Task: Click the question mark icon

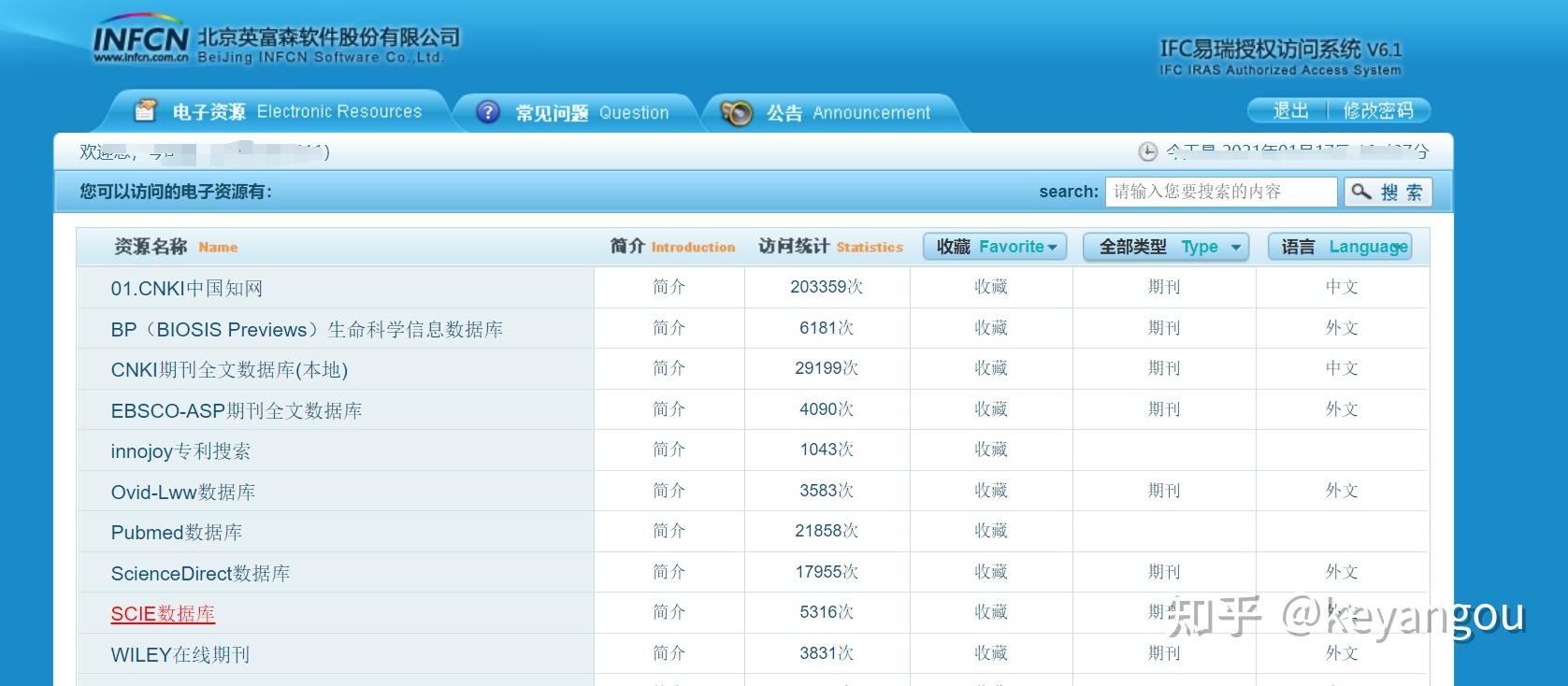Action: tap(488, 112)
